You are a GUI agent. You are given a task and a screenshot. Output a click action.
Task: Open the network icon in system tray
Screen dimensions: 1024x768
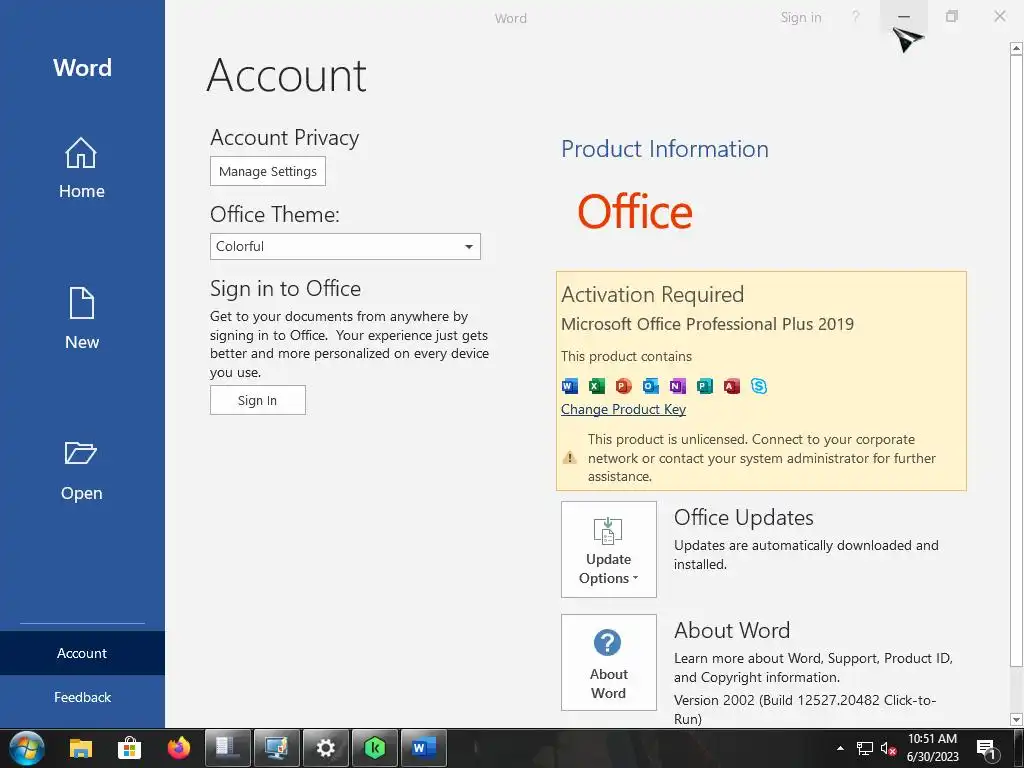[x=865, y=748]
